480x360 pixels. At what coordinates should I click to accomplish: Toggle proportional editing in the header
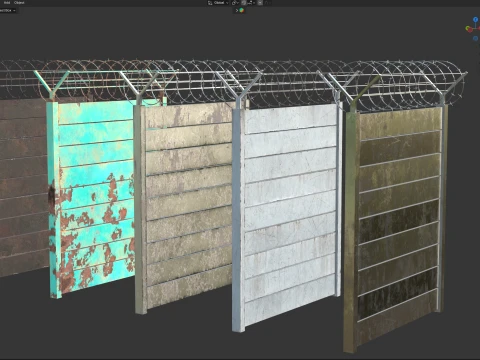260,3
